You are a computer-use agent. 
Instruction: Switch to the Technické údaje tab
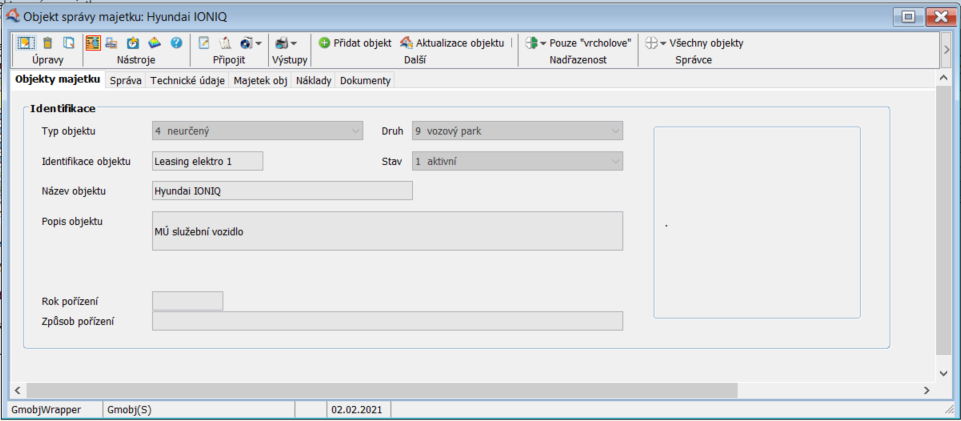(188, 81)
